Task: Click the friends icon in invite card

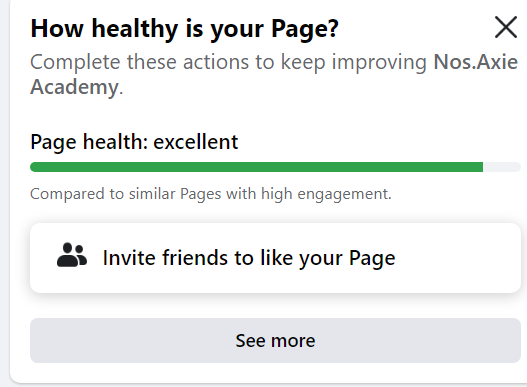Action: pyautogui.click(x=72, y=255)
